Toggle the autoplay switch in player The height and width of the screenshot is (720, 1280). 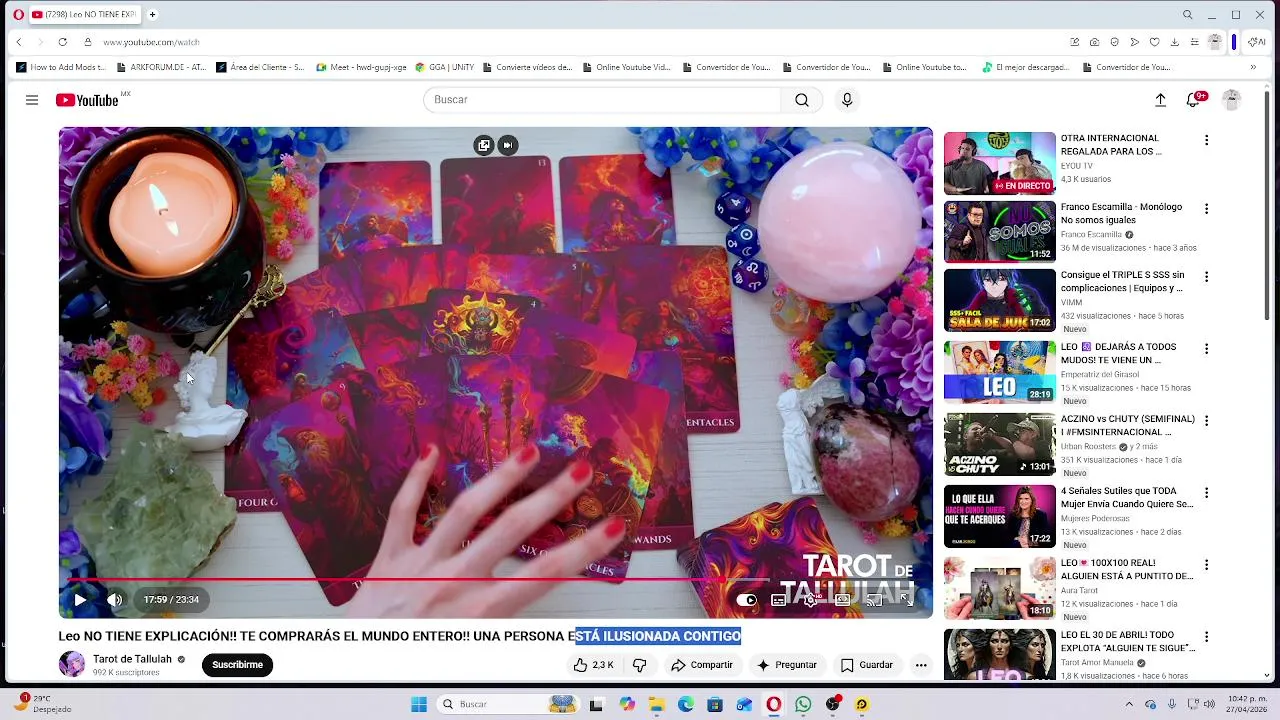coord(747,600)
